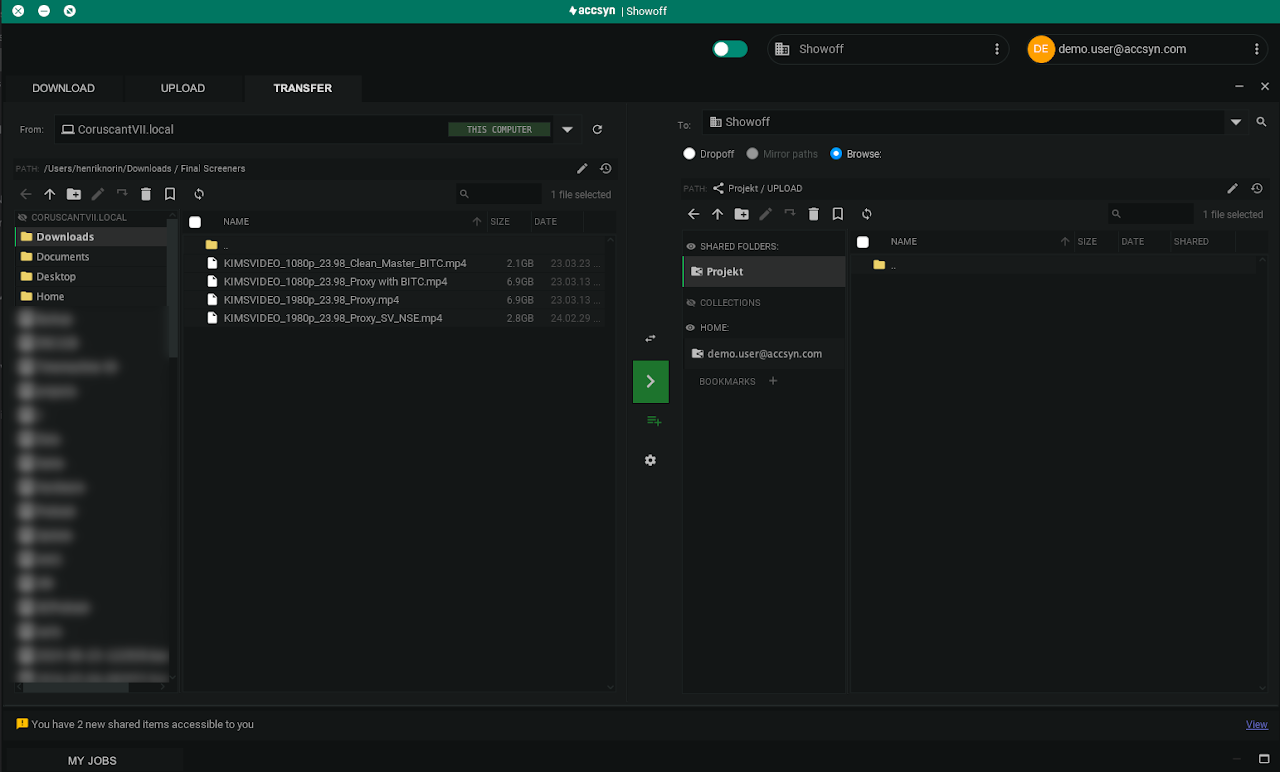Start the transfer with the green arrow button
This screenshot has width=1280, height=772.
pos(650,382)
